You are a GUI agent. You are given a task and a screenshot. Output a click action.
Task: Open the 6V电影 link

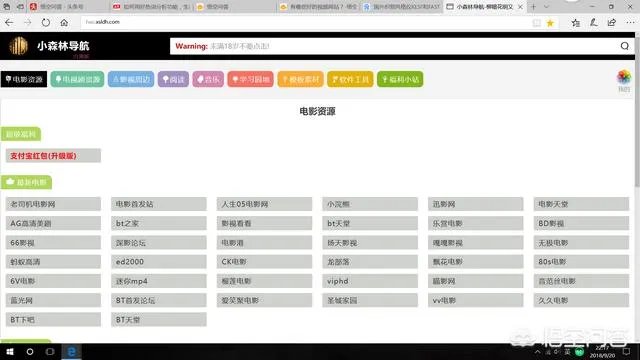tap(53, 281)
